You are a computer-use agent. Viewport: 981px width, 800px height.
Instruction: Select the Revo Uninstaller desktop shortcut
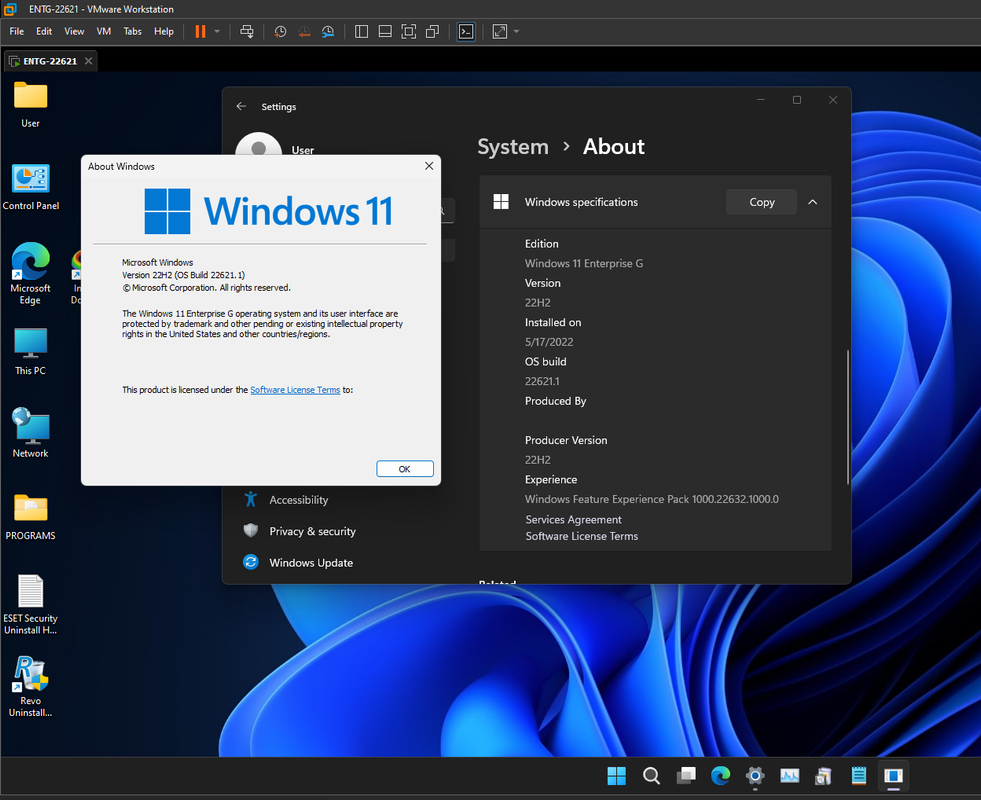(x=30, y=686)
